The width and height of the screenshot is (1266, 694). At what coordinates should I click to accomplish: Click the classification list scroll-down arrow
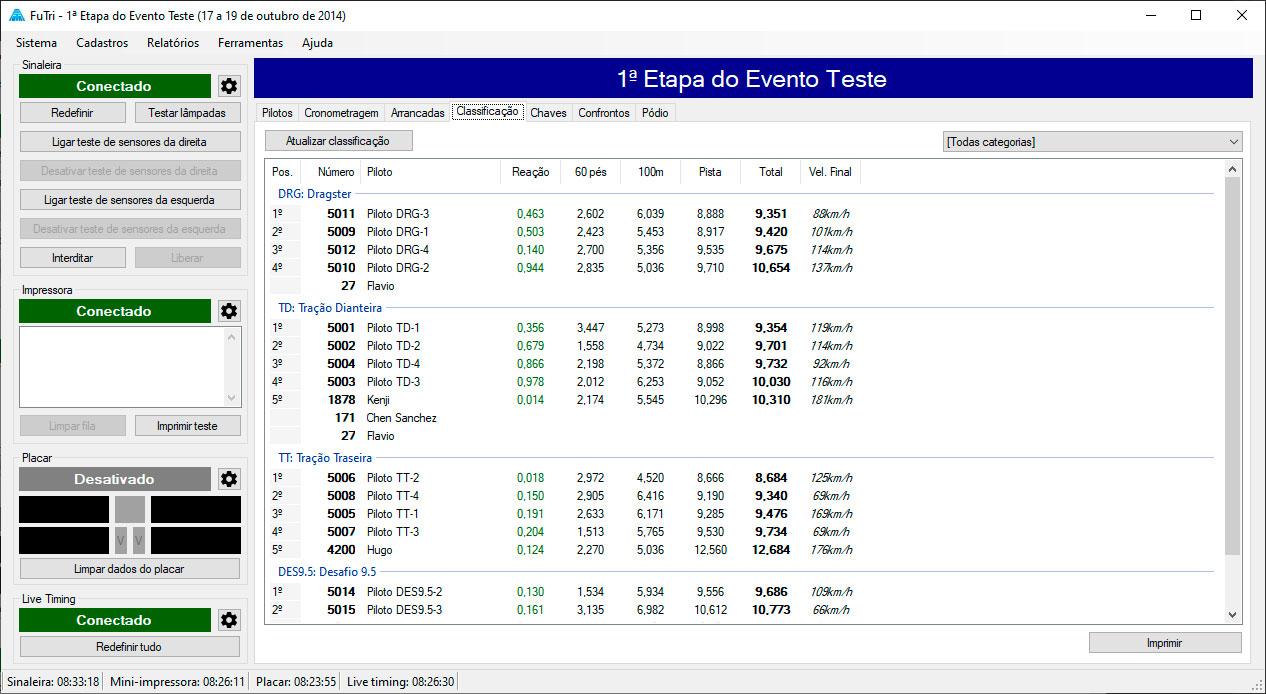point(1232,615)
